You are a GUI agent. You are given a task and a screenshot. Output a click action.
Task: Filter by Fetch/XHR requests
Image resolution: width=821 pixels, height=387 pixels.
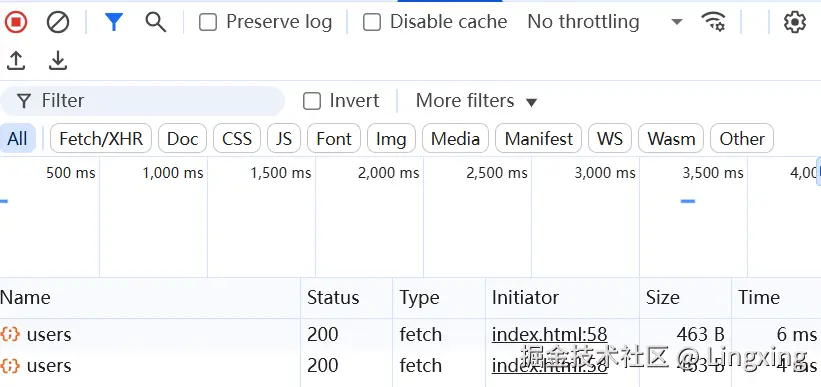point(101,139)
